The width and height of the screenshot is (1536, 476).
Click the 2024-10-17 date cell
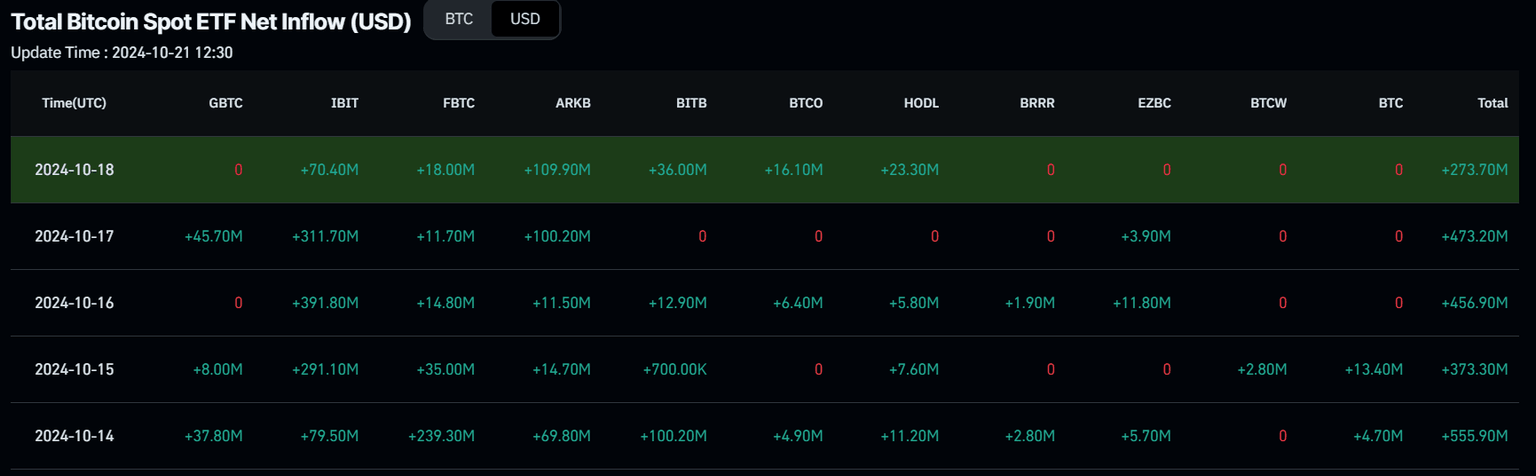coord(74,236)
